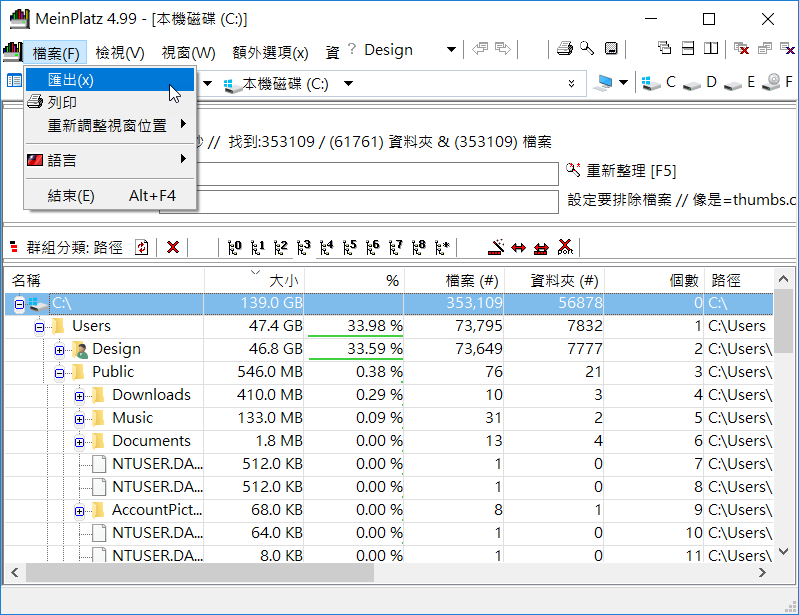Viewport: 799px width, 615px height.
Task: Click the refresh icon next to 群組分類
Action: (141, 247)
